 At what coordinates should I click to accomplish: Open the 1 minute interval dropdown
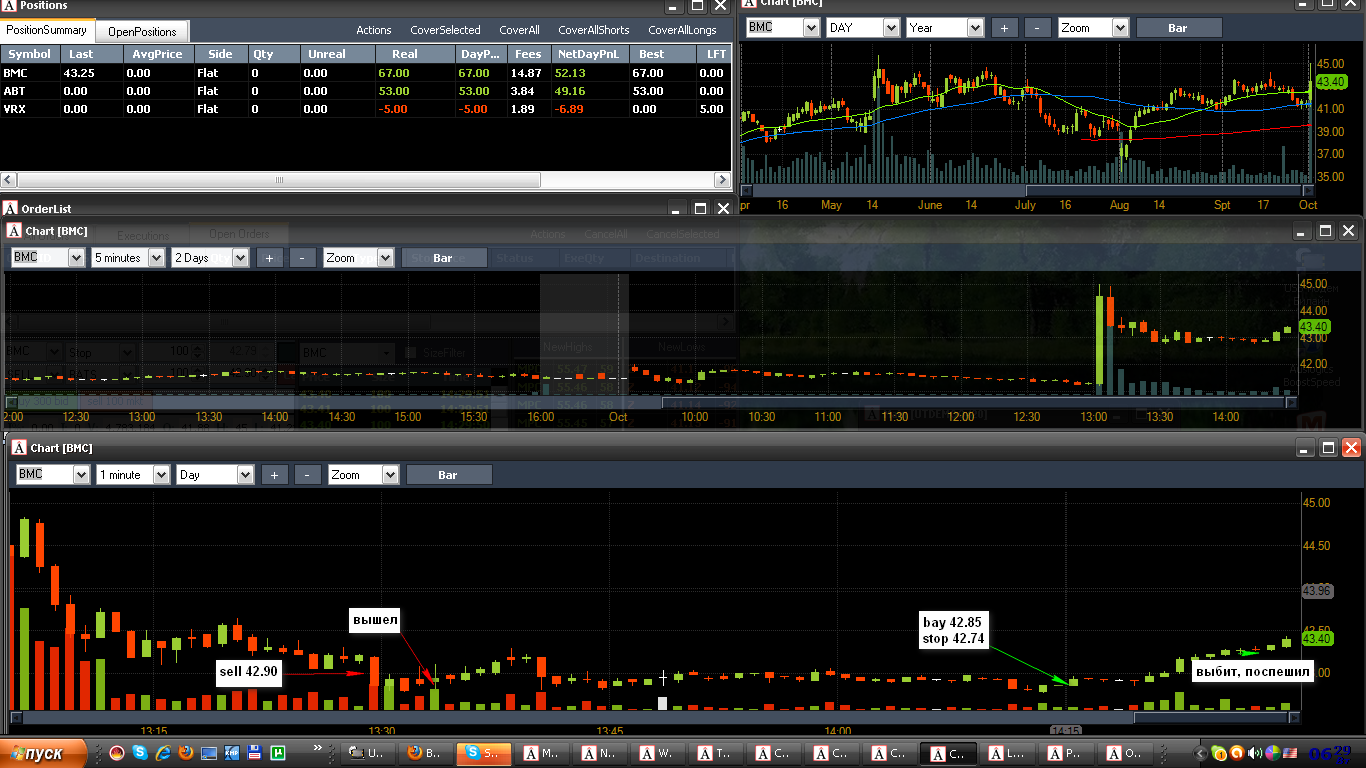pos(133,475)
